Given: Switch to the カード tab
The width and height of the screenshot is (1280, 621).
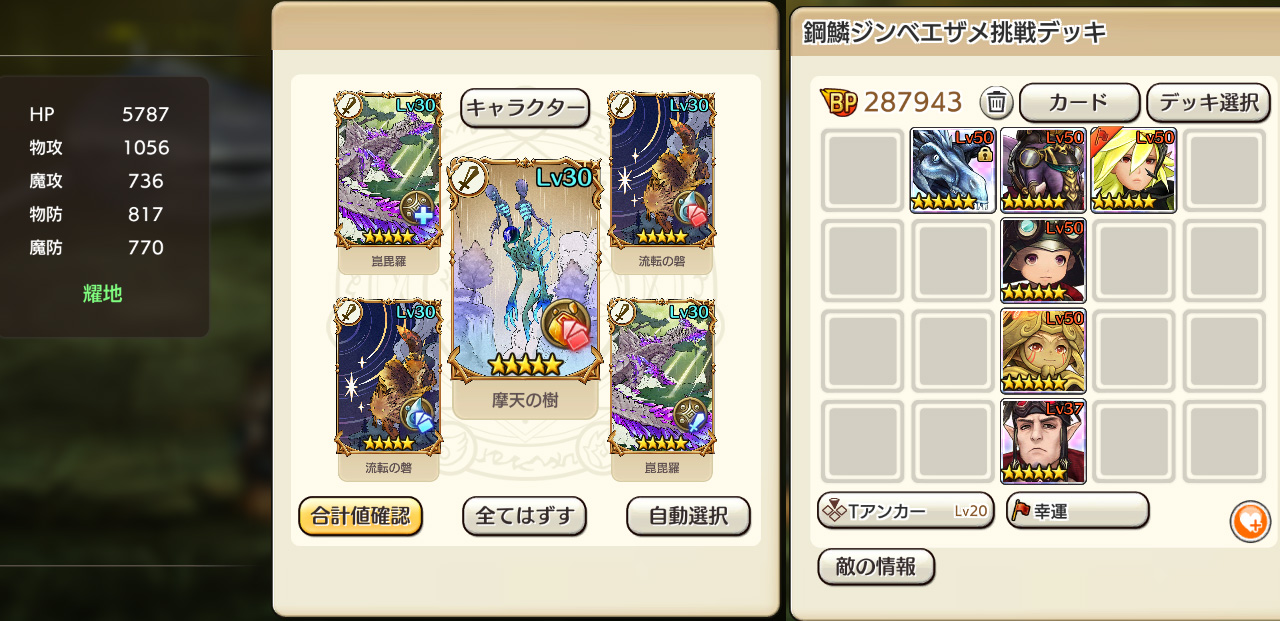Looking at the screenshot, I should (1080, 102).
